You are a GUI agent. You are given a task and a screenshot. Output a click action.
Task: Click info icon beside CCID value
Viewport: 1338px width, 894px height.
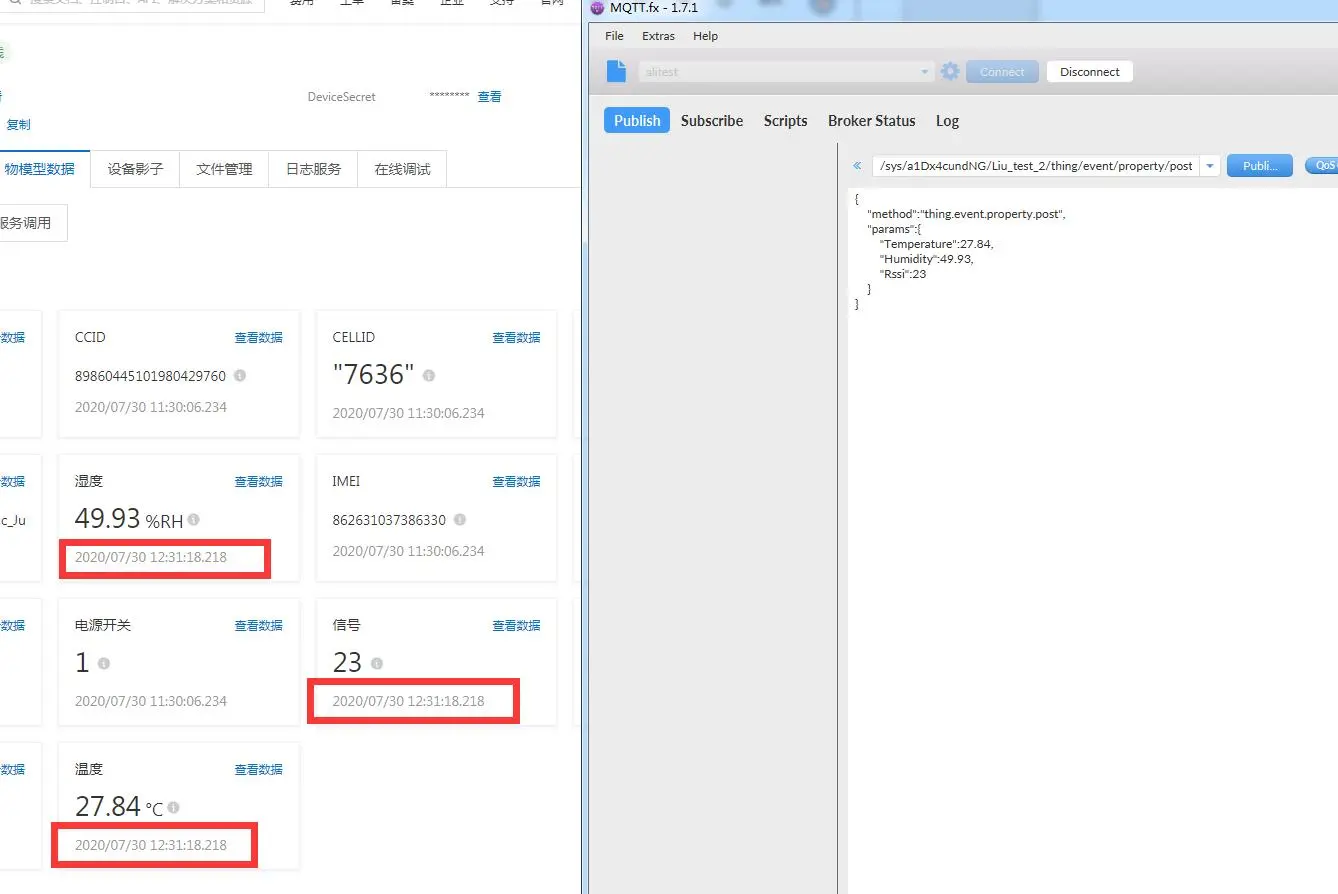pyautogui.click(x=240, y=376)
